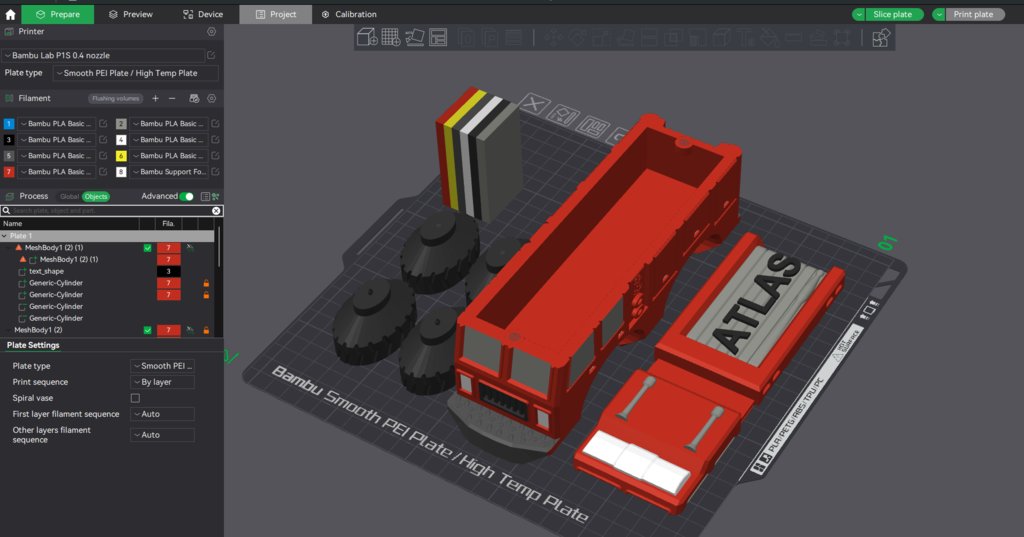Uncheck printable box for MeshBody1 (2)
This screenshot has width=1024, height=537.
click(x=148, y=331)
